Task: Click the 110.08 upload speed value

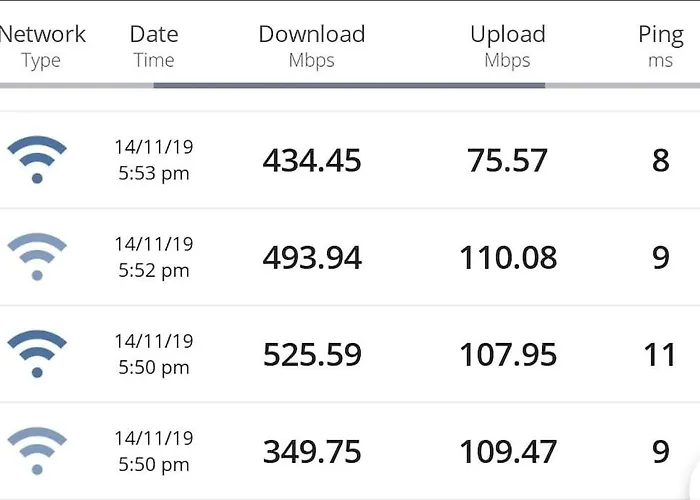Action: point(507,257)
